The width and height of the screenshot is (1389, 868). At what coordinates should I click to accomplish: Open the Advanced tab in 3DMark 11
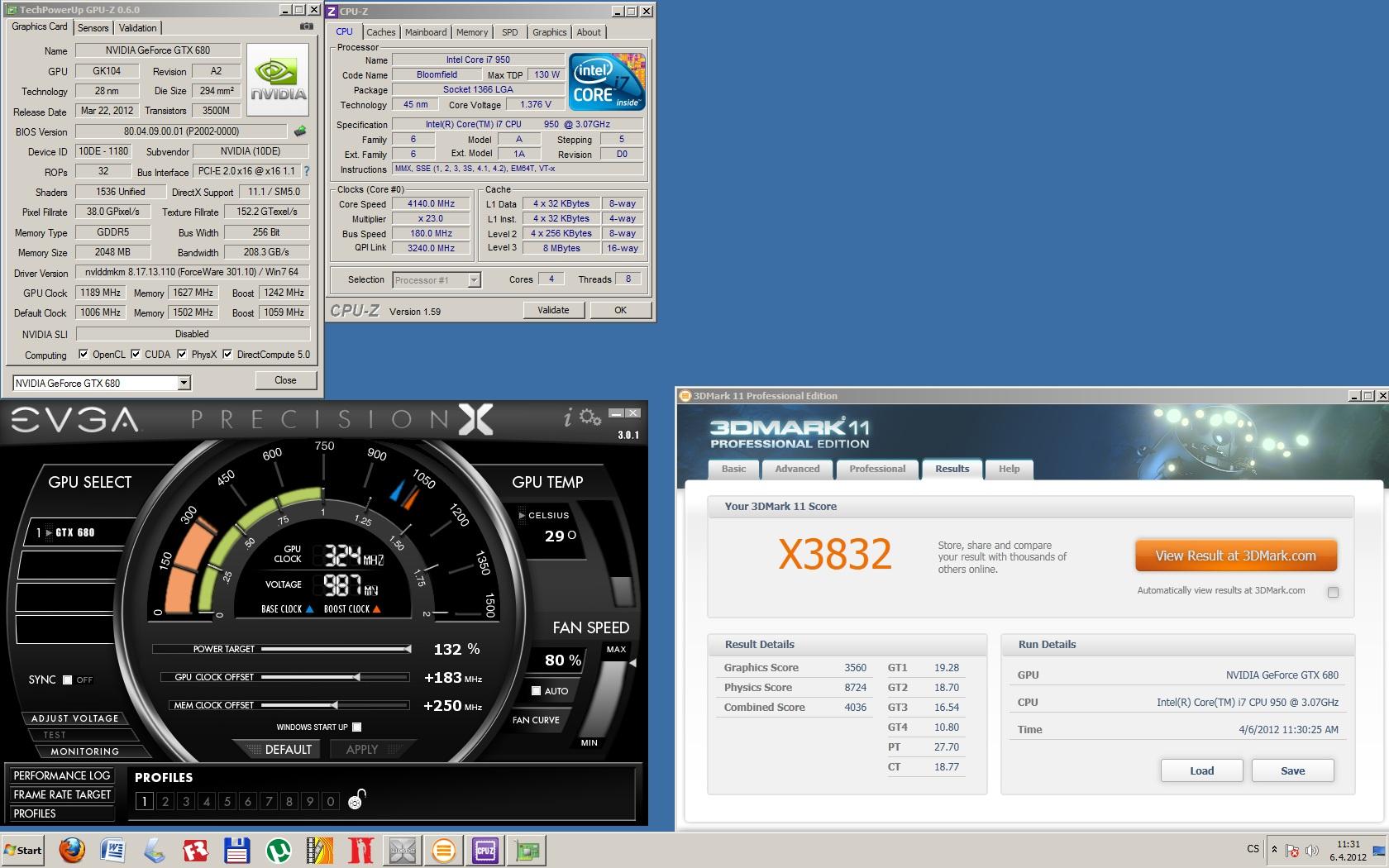pyautogui.click(x=797, y=469)
